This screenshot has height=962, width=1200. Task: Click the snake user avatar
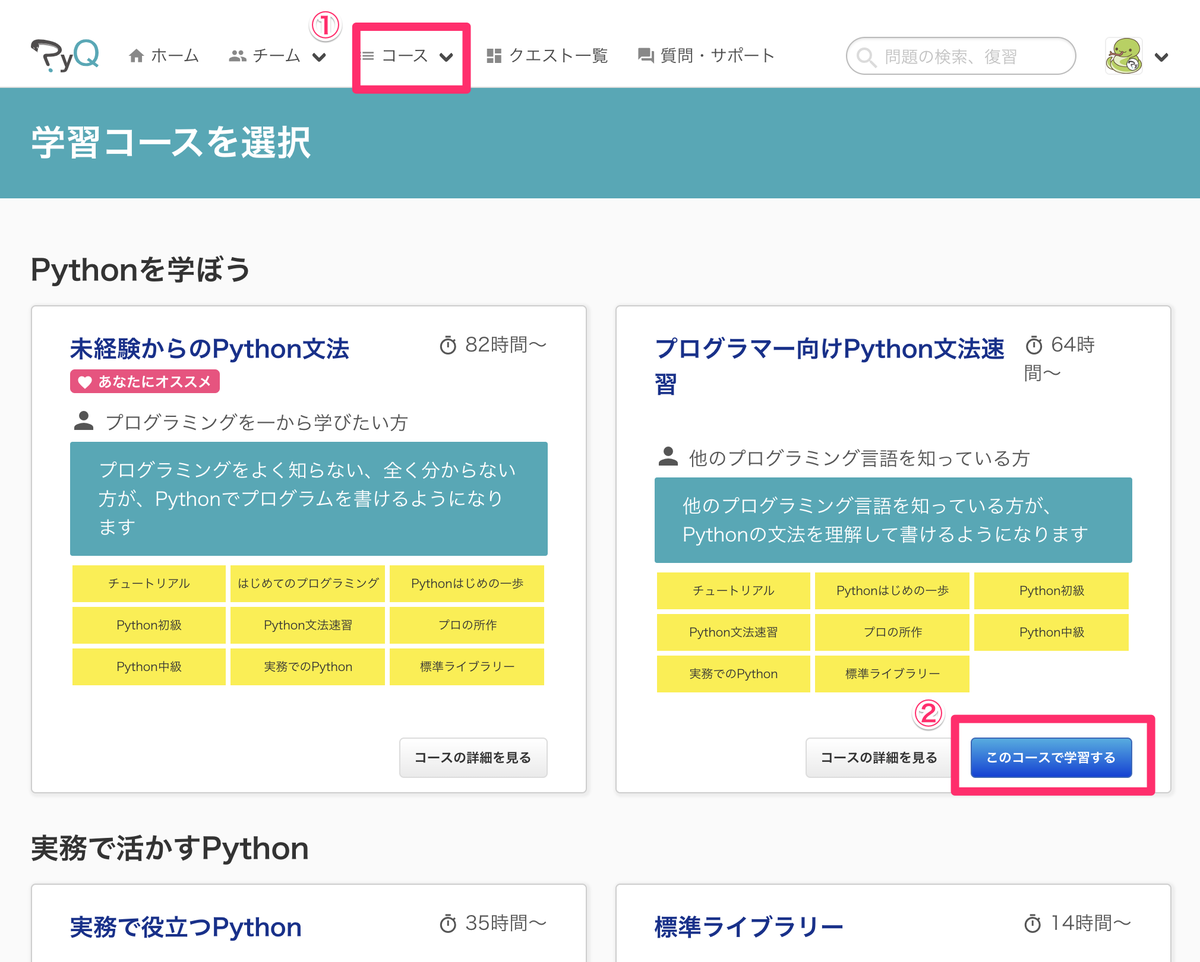(x=1124, y=56)
